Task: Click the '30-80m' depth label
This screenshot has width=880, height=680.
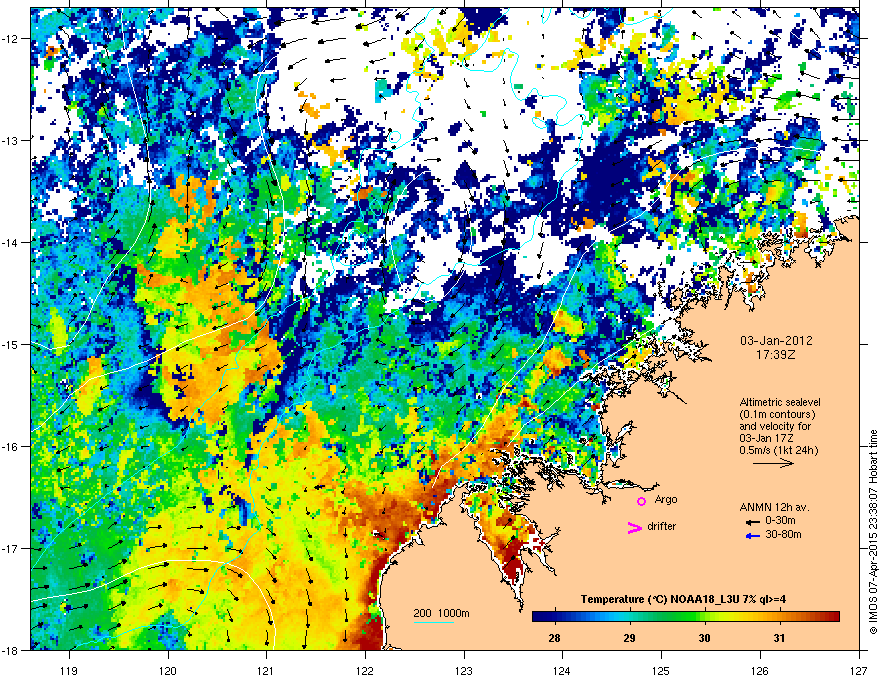Action: click(x=783, y=534)
